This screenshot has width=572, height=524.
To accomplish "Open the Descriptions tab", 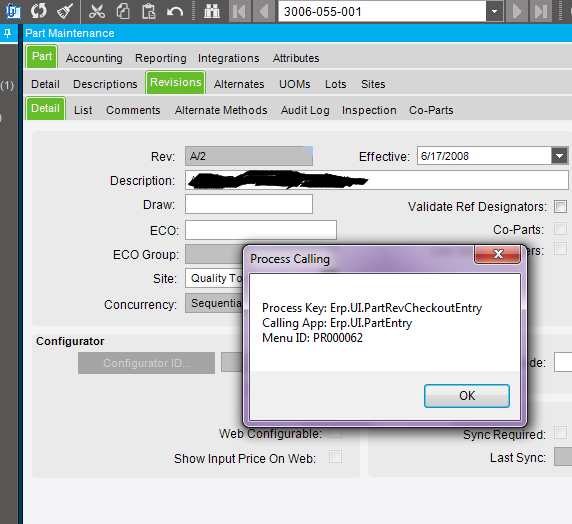I will click(x=105, y=84).
